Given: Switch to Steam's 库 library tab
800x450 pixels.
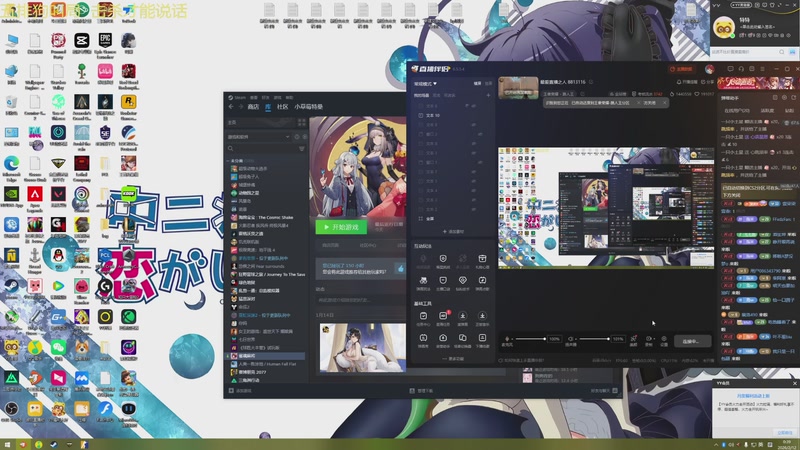Looking at the screenshot, I should coord(268,107).
